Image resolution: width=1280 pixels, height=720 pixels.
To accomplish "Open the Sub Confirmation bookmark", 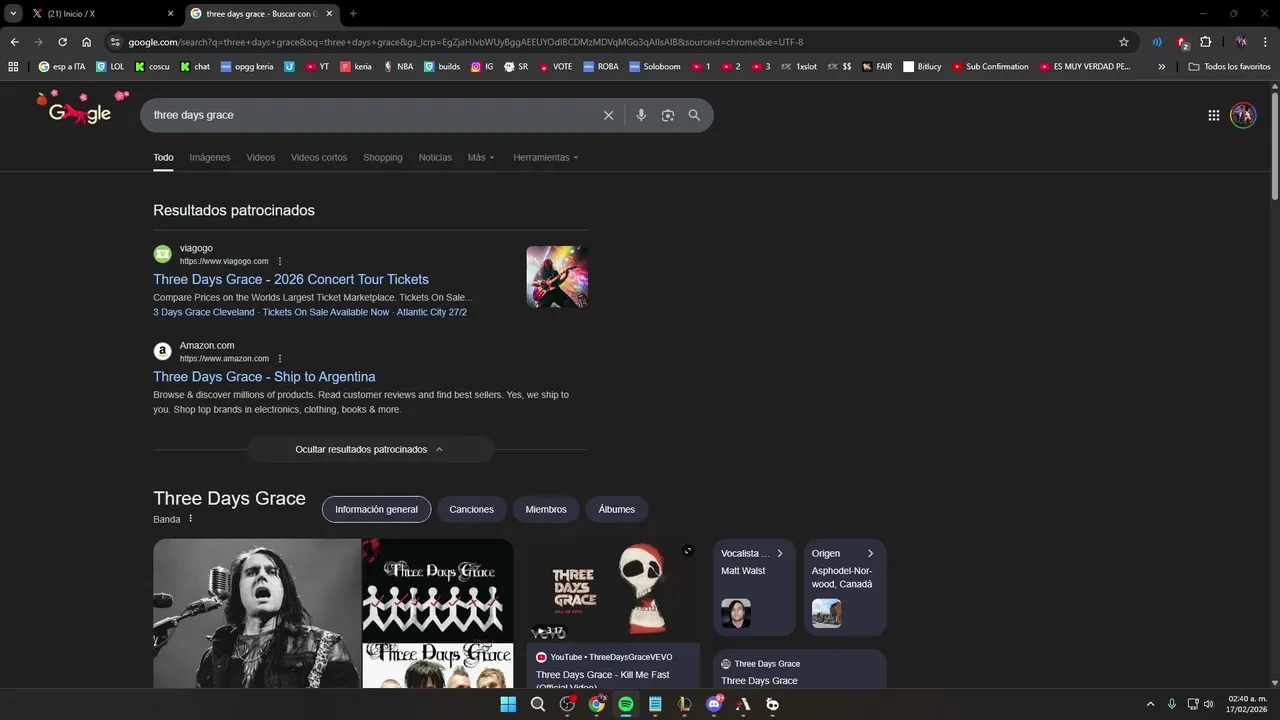I will (990, 67).
